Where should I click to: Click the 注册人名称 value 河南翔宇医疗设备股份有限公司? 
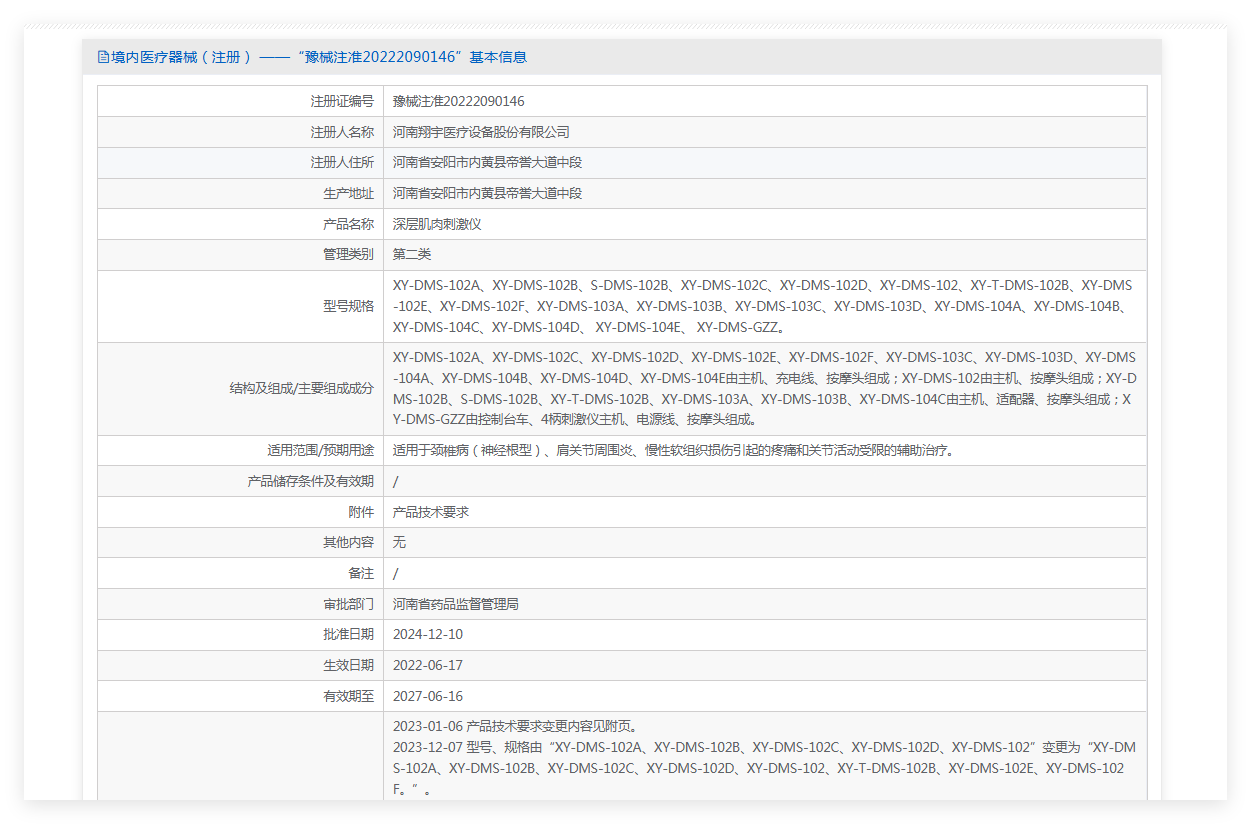click(481, 132)
